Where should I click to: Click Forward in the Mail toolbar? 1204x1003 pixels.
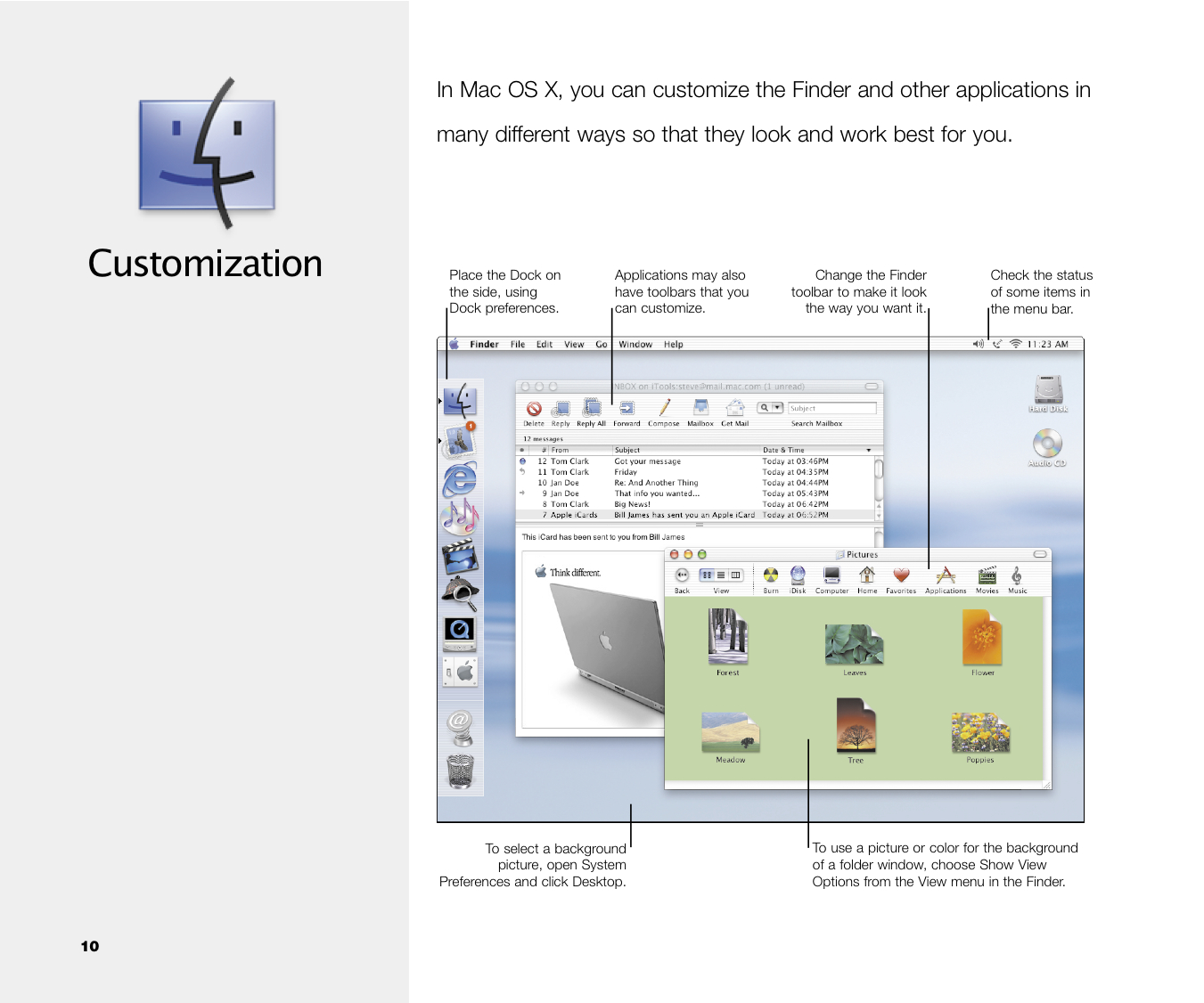(627, 412)
